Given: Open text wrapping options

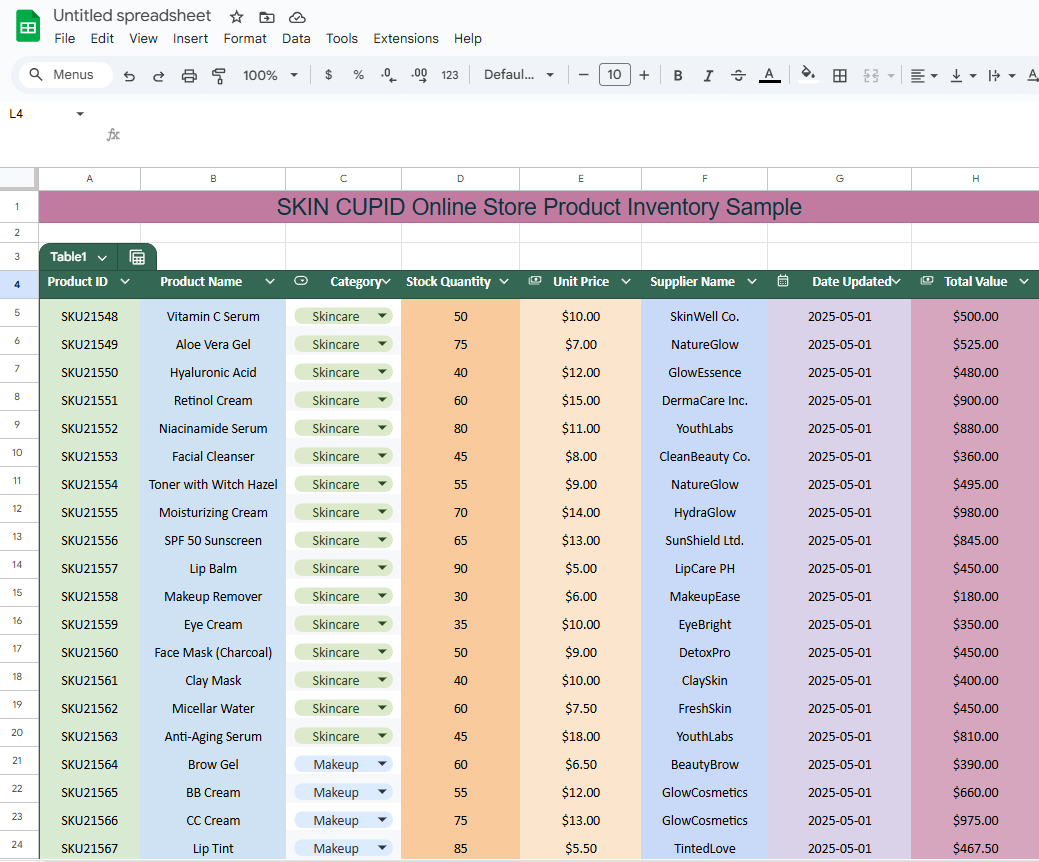Looking at the screenshot, I should click(x=1001, y=76).
